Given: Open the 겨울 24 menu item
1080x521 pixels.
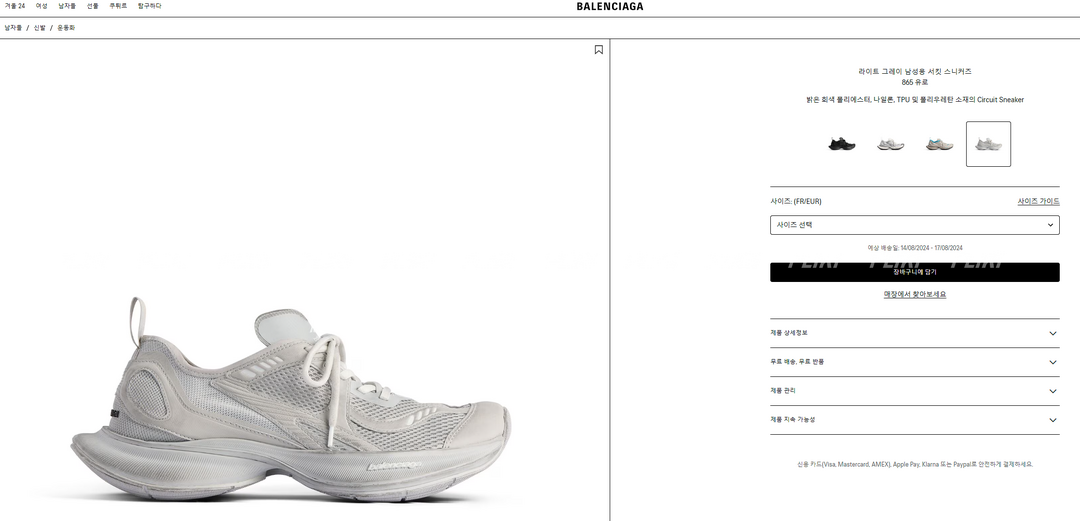Looking at the screenshot, I should [15, 6].
